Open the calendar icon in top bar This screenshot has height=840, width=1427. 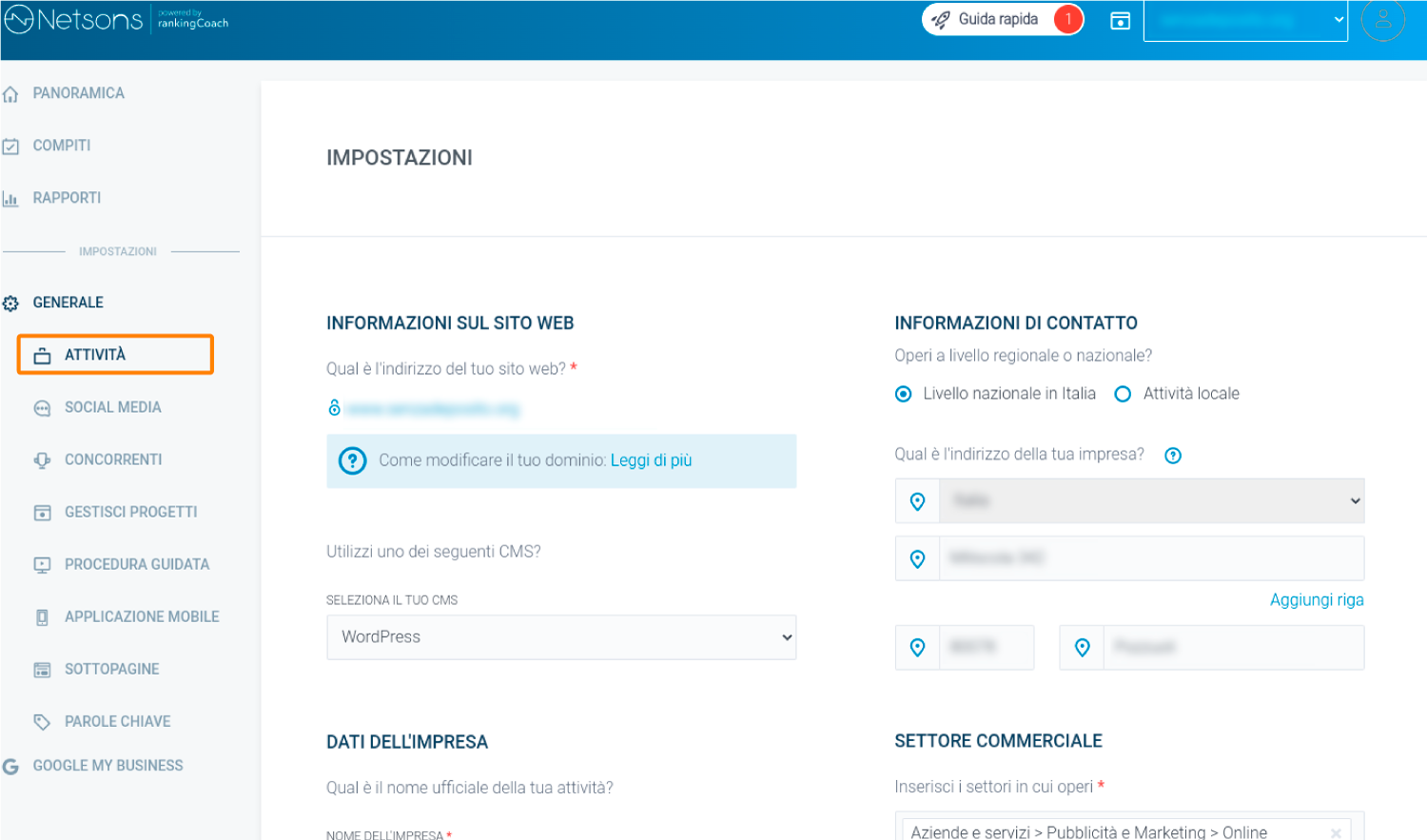coord(1120,21)
